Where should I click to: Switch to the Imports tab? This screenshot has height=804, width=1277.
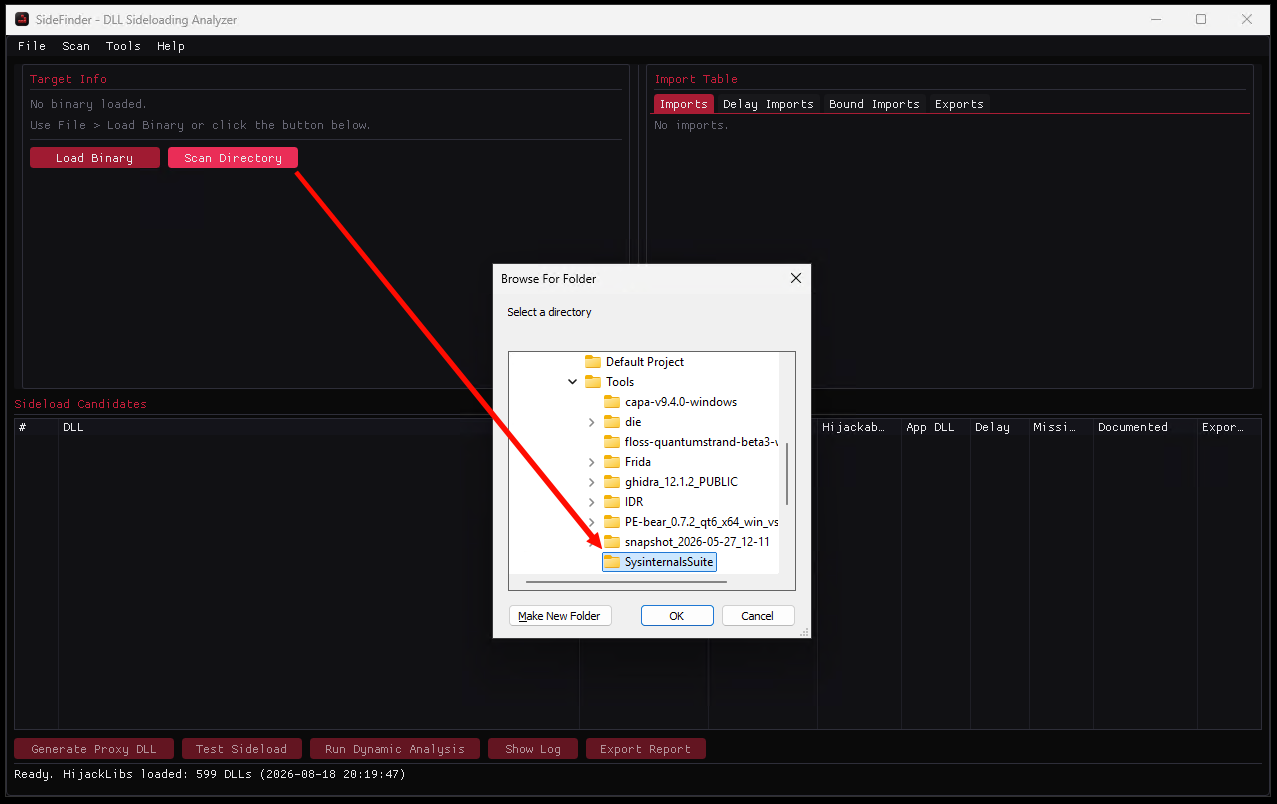[684, 104]
